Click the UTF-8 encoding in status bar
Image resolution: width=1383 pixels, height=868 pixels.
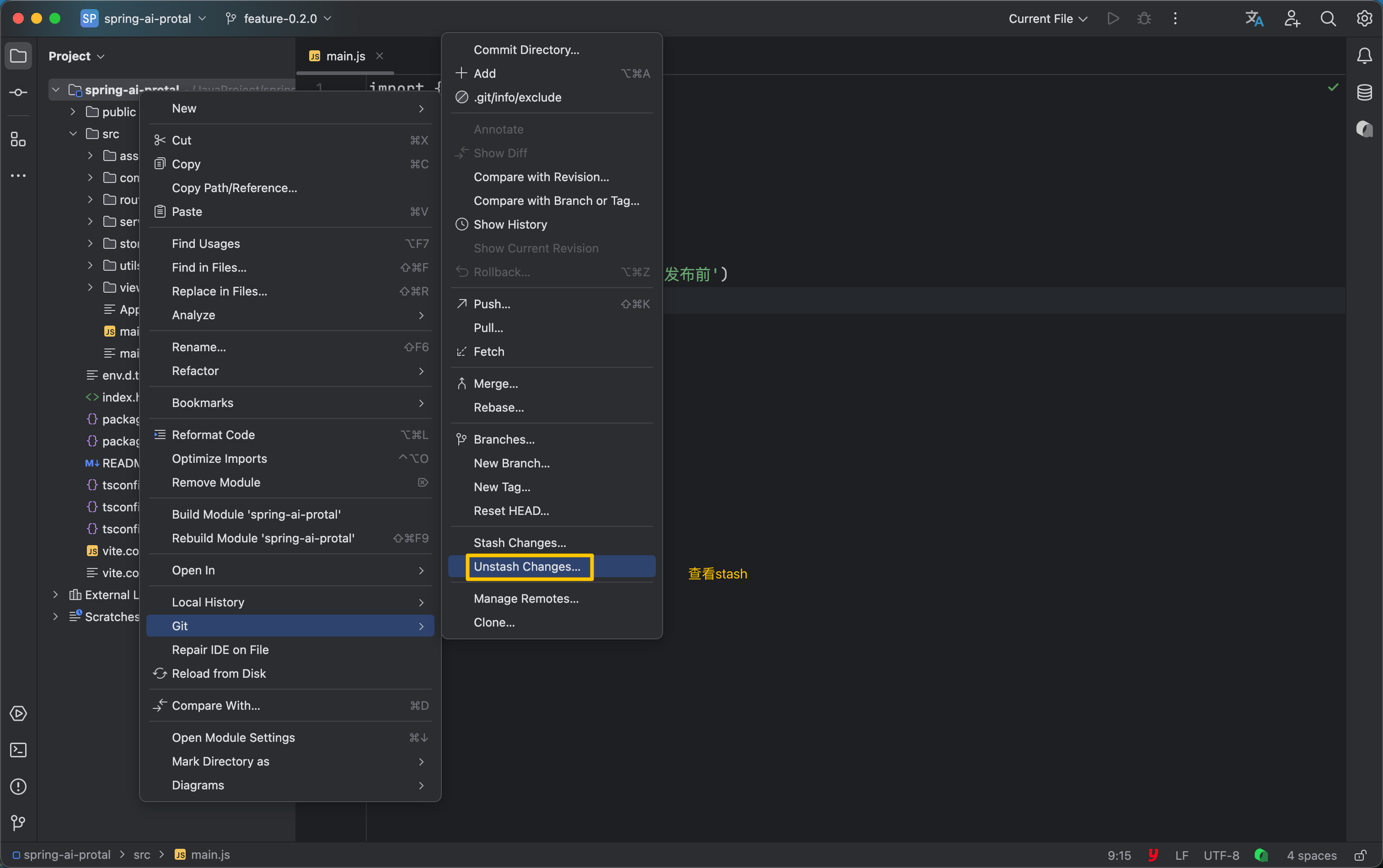pyautogui.click(x=1221, y=855)
